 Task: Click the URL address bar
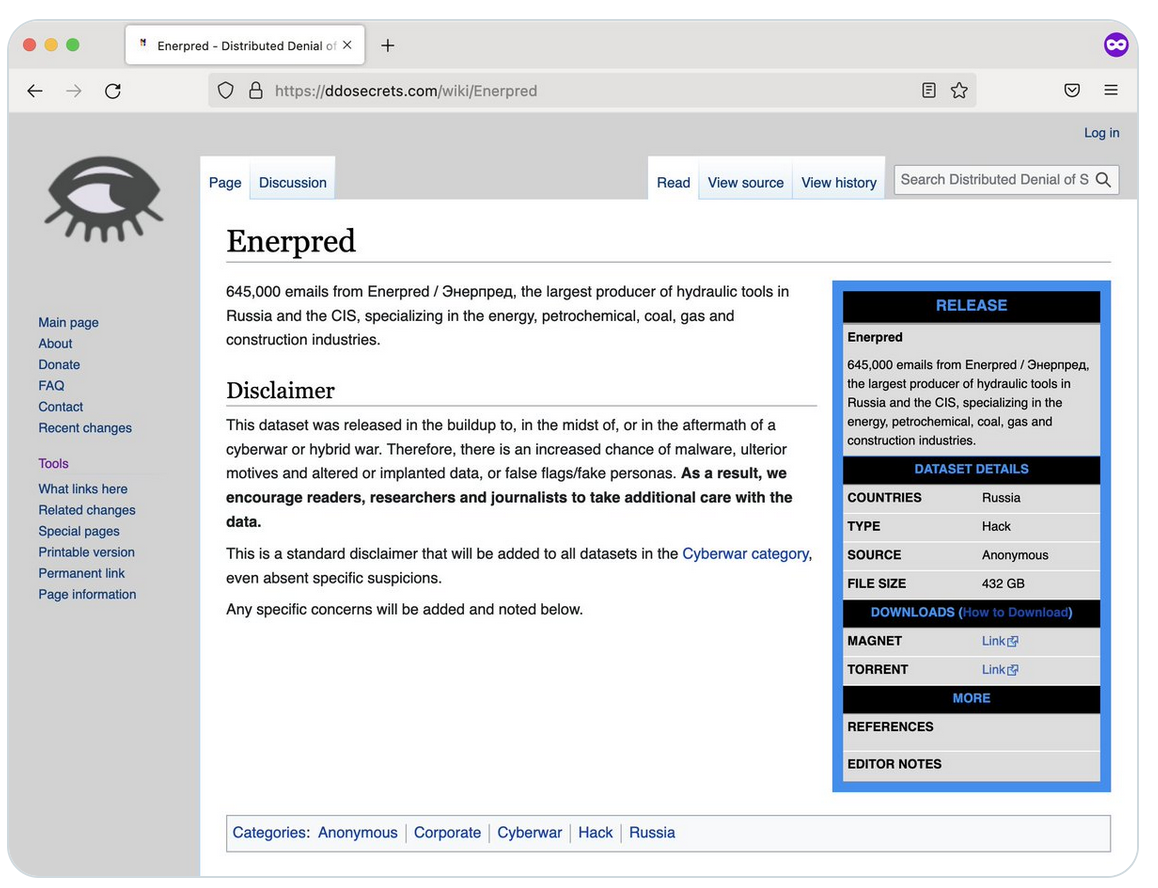click(591, 90)
